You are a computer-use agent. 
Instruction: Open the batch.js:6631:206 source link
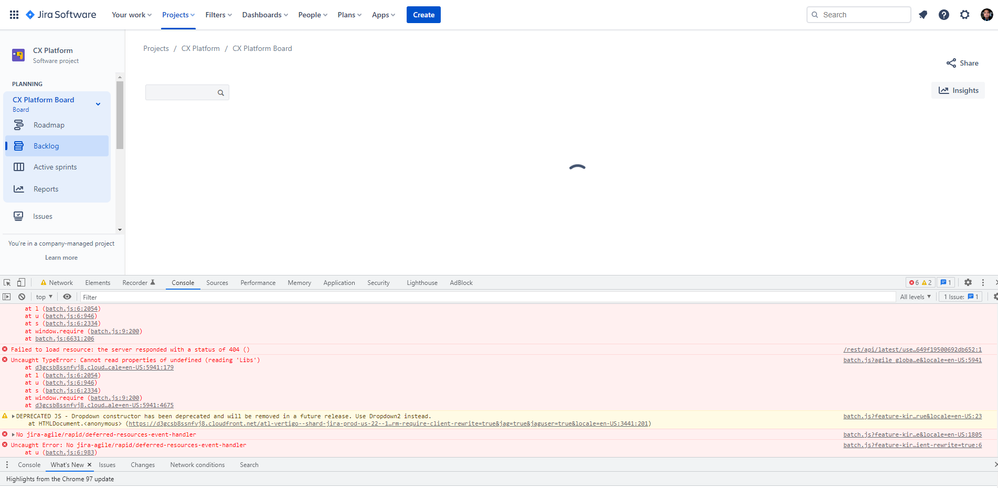(x=64, y=338)
